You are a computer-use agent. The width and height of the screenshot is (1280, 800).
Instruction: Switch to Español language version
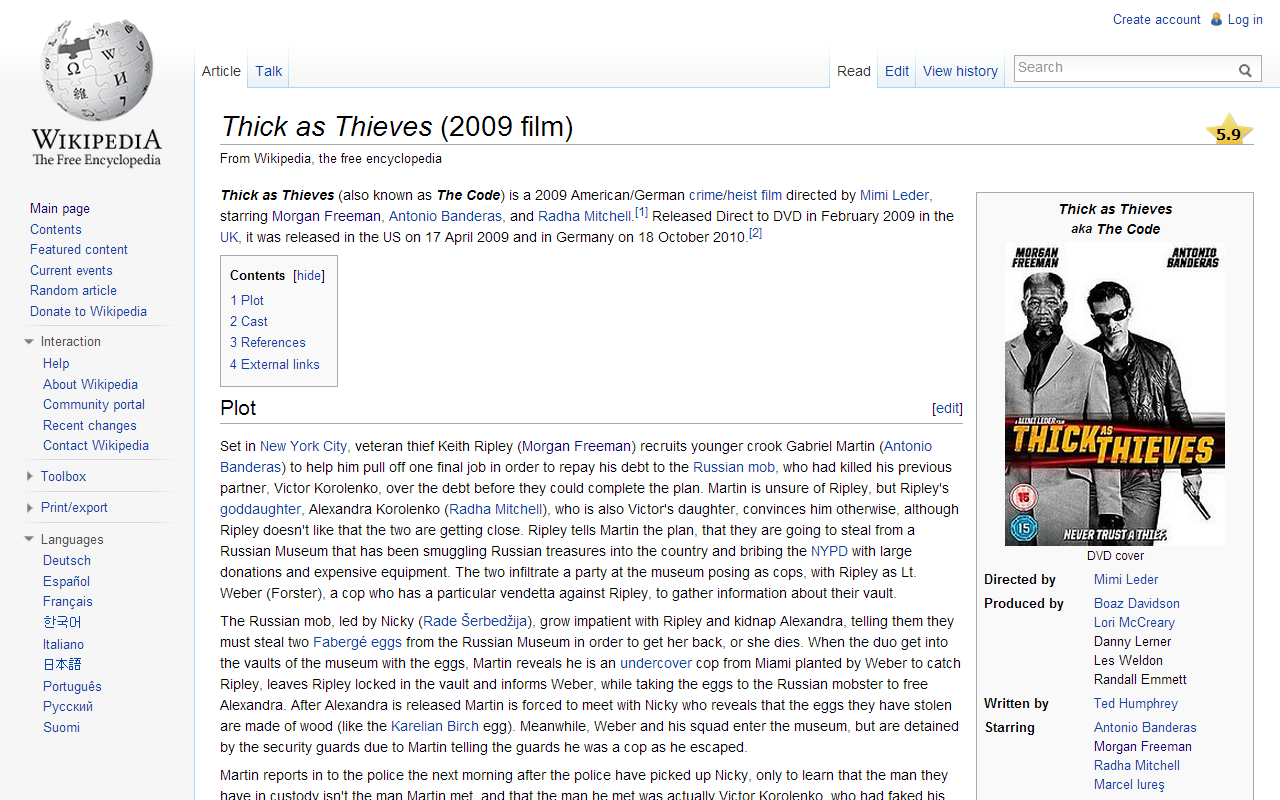click(x=67, y=582)
